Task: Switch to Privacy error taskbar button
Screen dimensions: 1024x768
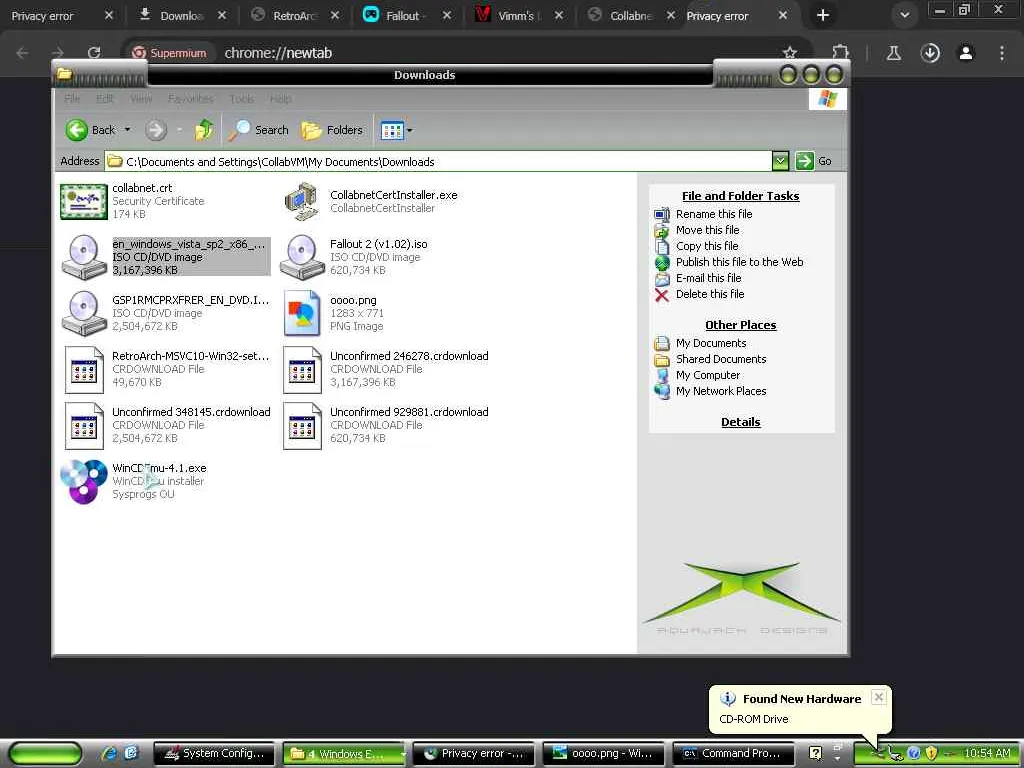Action: (473, 753)
